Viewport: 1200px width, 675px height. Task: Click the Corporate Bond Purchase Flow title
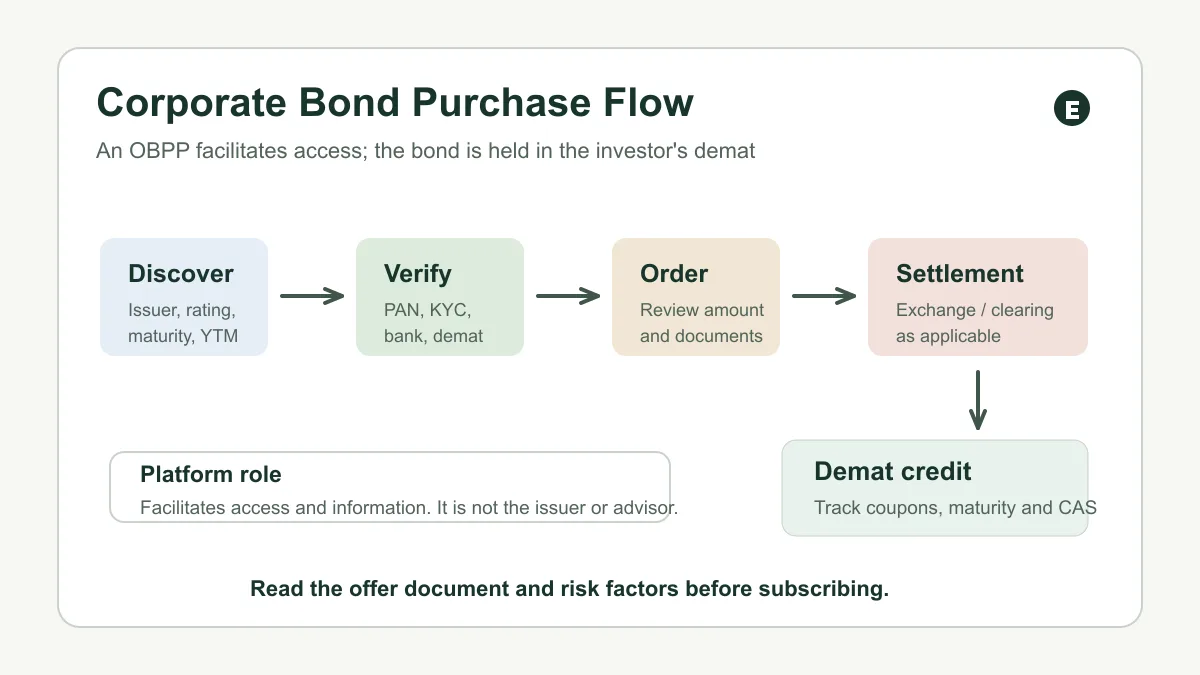click(395, 103)
